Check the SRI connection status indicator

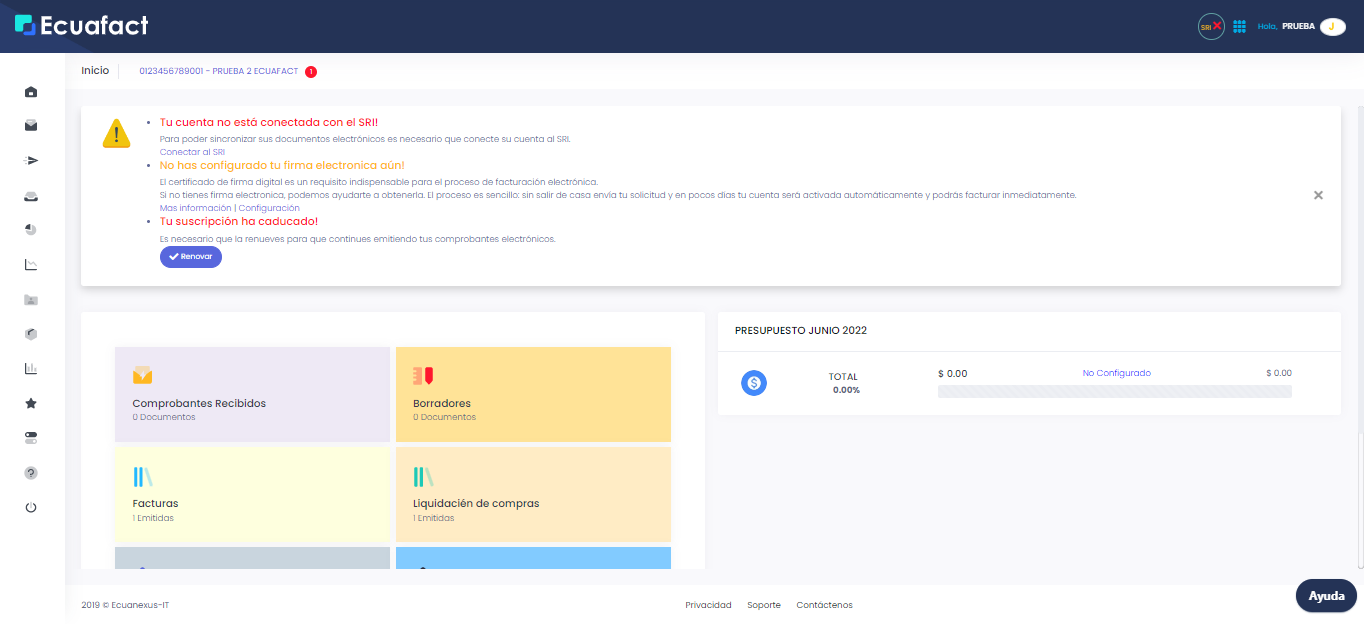coord(1210,26)
